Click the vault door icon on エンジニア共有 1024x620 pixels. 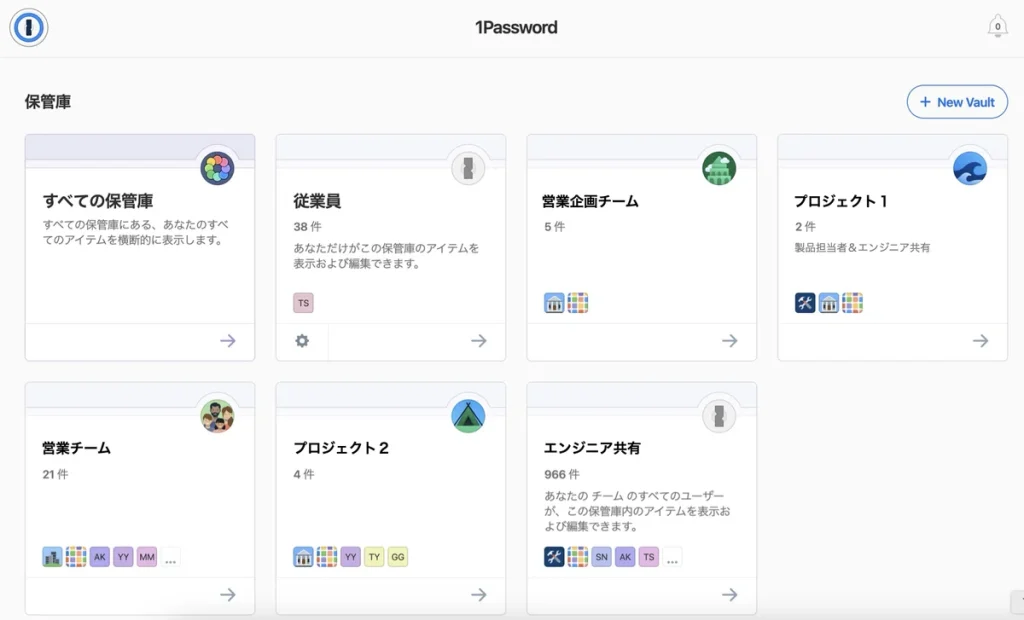point(719,415)
